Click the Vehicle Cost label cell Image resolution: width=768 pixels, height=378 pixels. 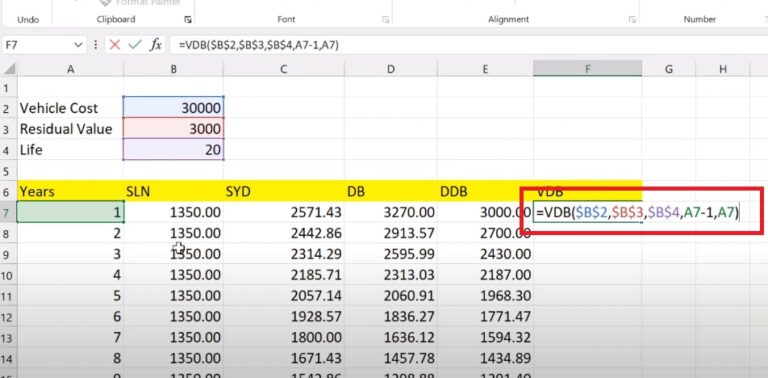[71, 108]
